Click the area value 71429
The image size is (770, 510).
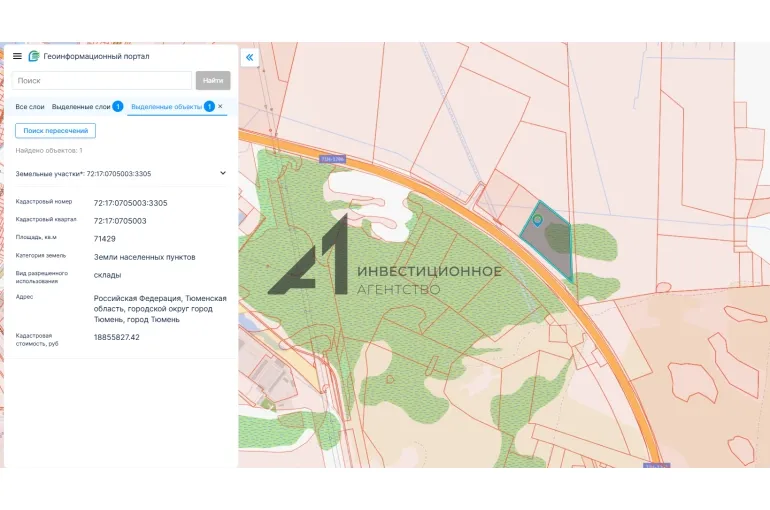click(x=104, y=239)
